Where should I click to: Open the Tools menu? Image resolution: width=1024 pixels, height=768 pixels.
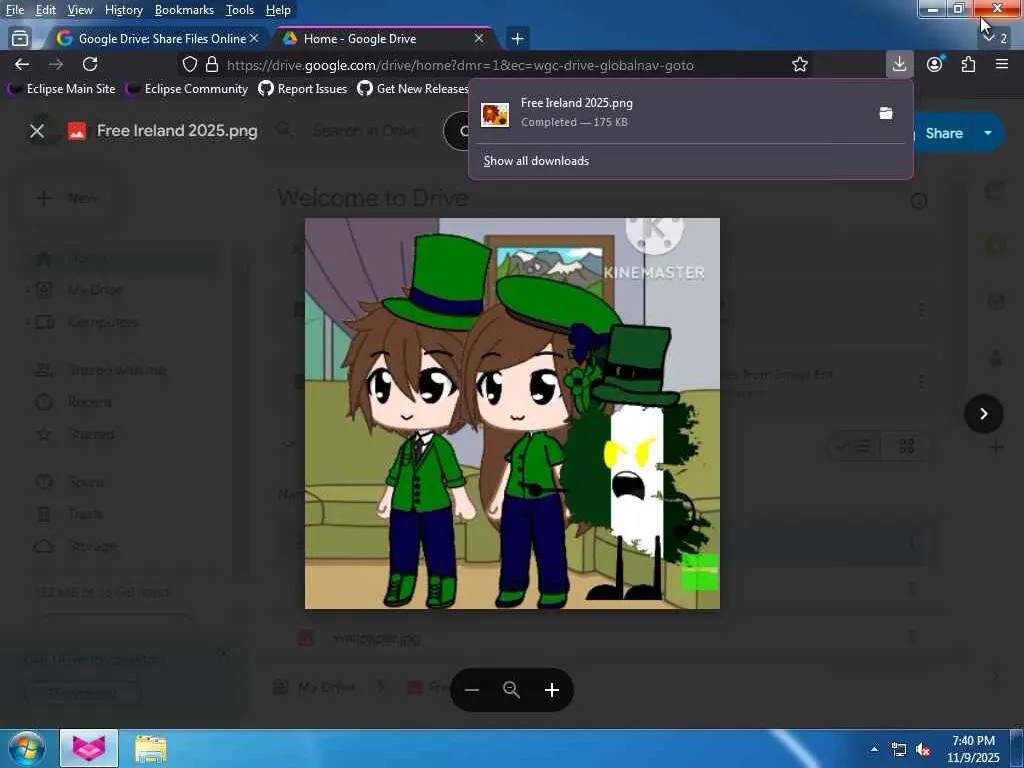(x=240, y=10)
